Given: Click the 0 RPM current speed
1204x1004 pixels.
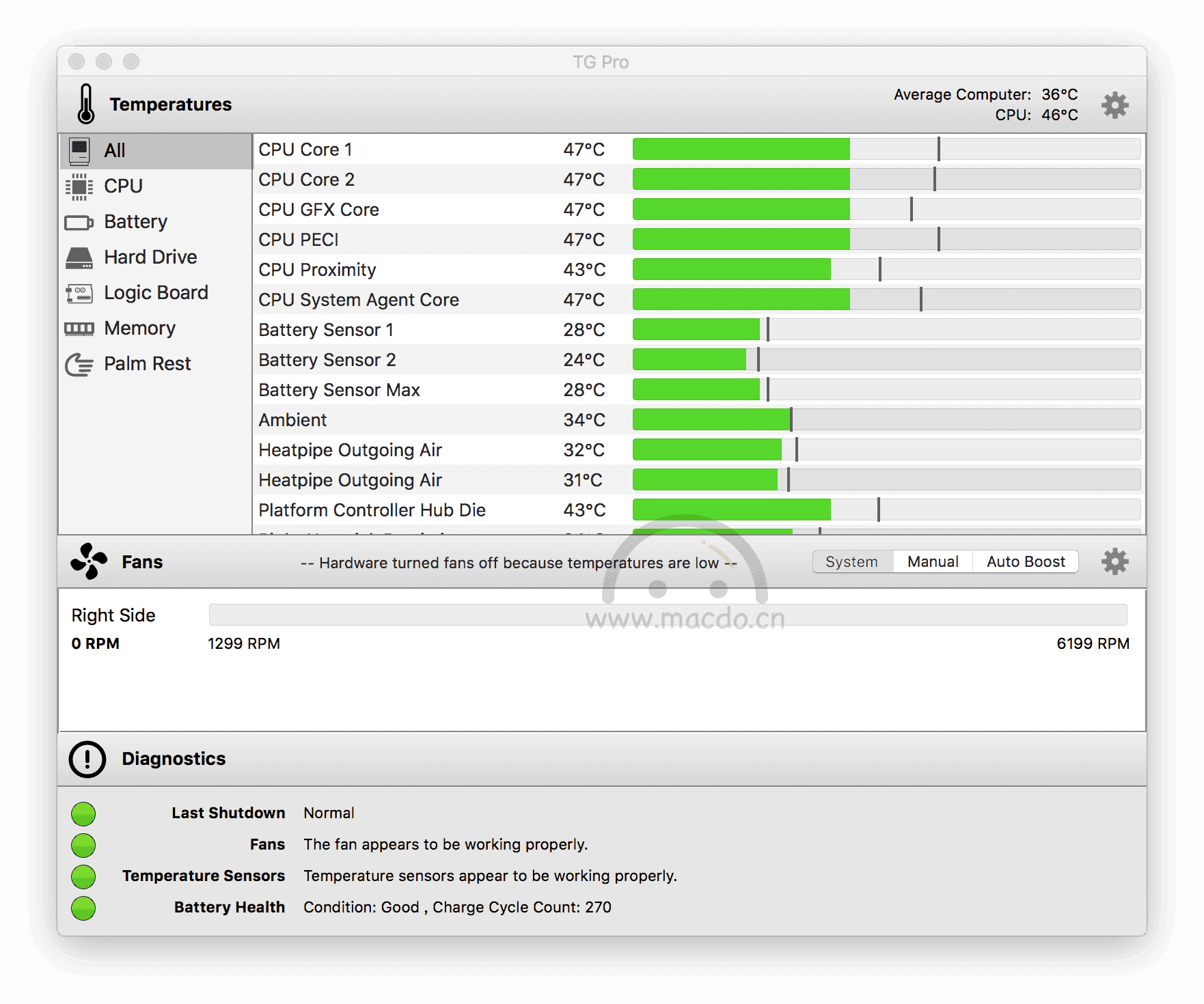Looking at the screenshot, I should 95,643.
